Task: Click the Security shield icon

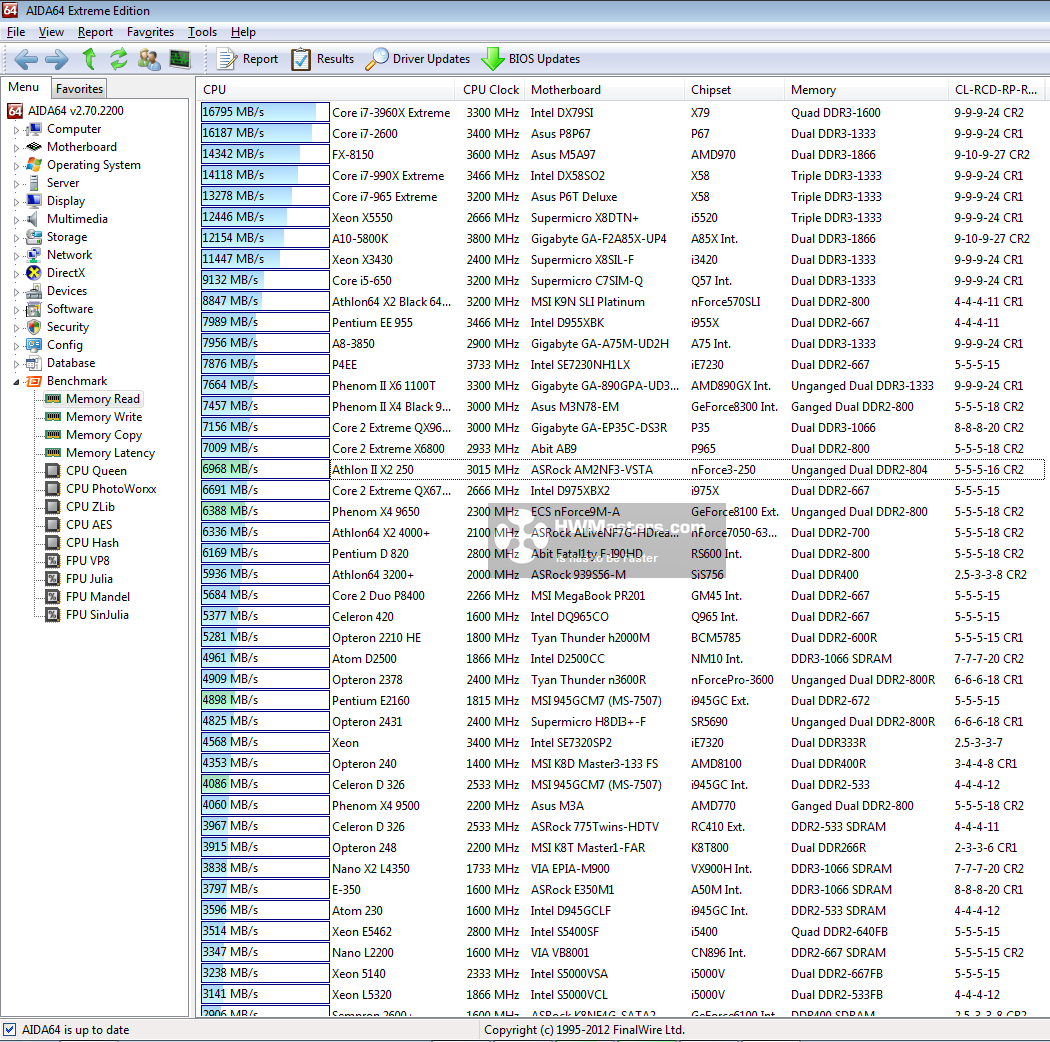Action: point(33,327)
